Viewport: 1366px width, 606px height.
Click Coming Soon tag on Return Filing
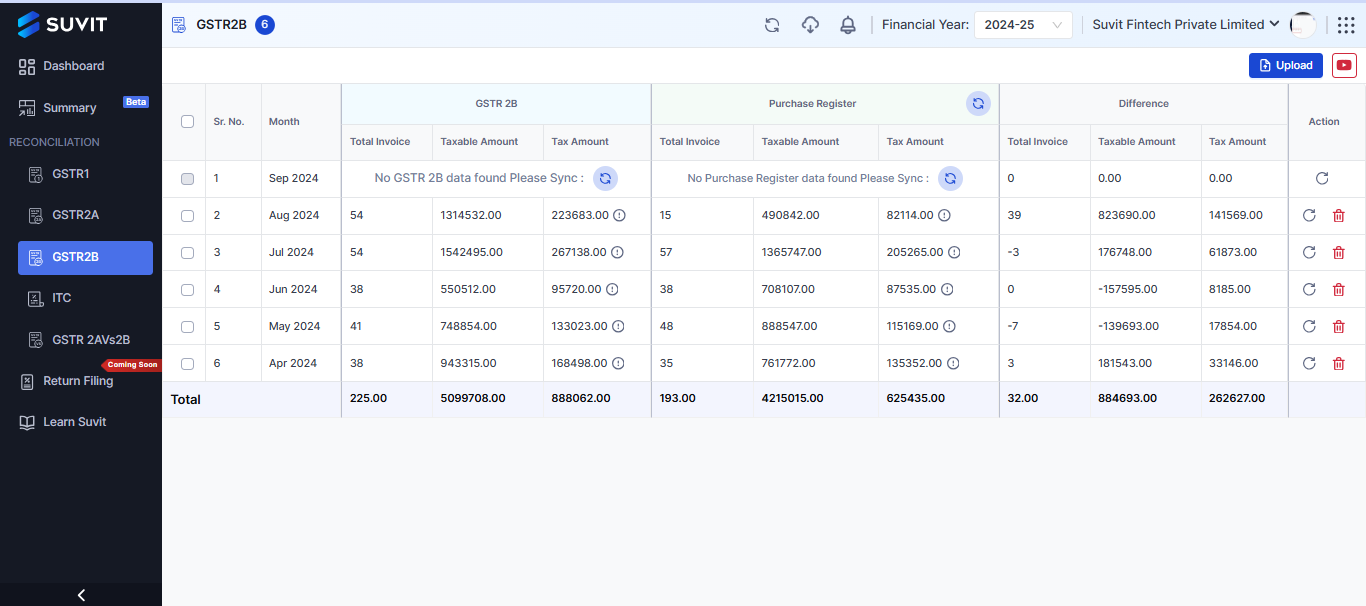(x=131, y=365)
